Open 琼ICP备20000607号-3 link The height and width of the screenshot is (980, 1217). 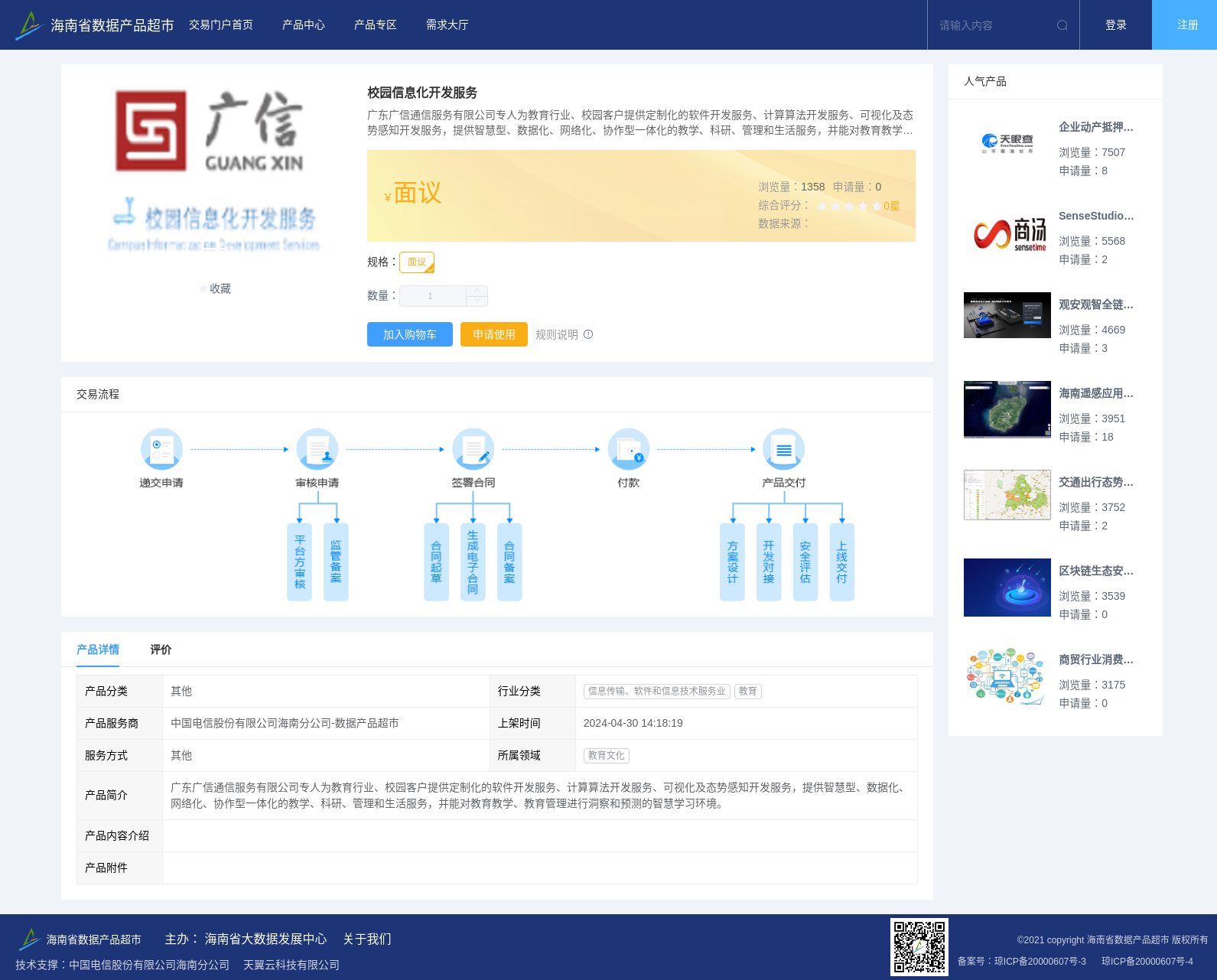(1040, 962)
